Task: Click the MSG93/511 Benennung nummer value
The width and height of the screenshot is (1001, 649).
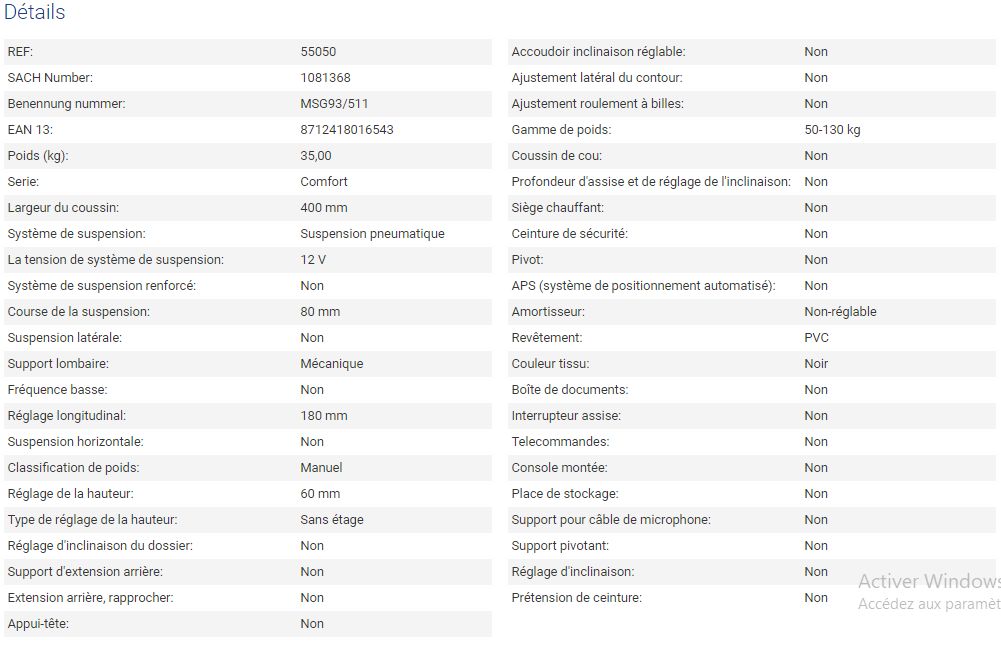Action: click(334, 104)
